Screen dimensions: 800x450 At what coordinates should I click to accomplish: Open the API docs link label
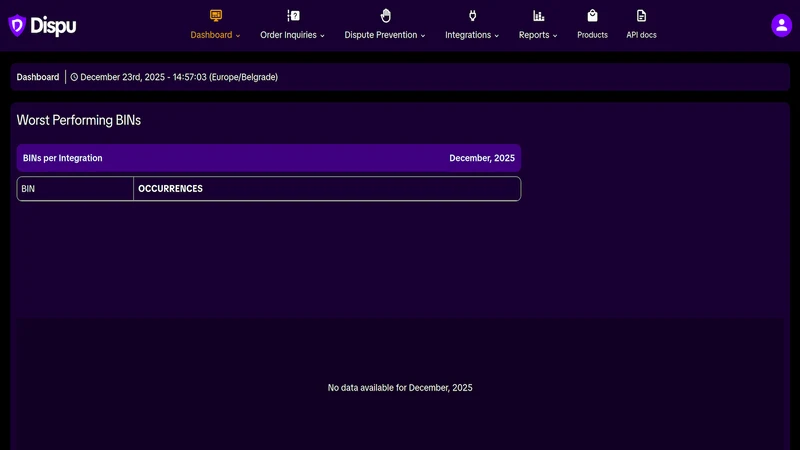[641, 35]
